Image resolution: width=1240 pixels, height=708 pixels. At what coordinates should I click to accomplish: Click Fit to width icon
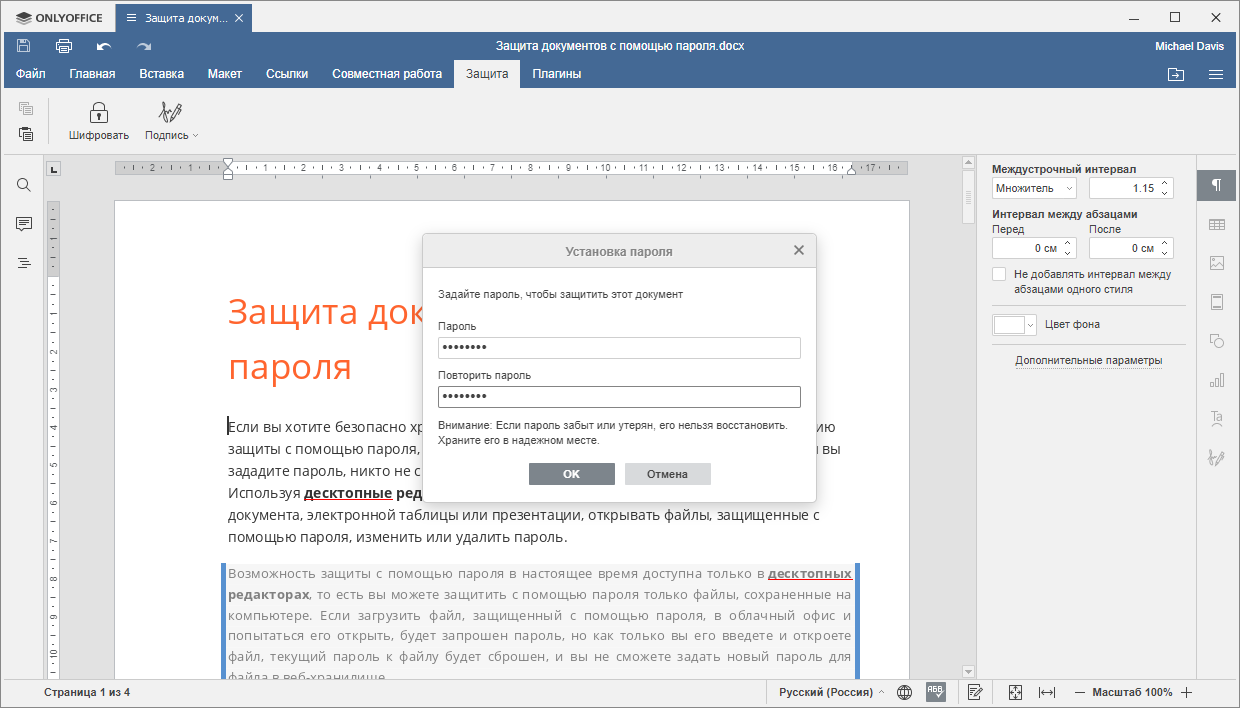[x=1047, y=692]
